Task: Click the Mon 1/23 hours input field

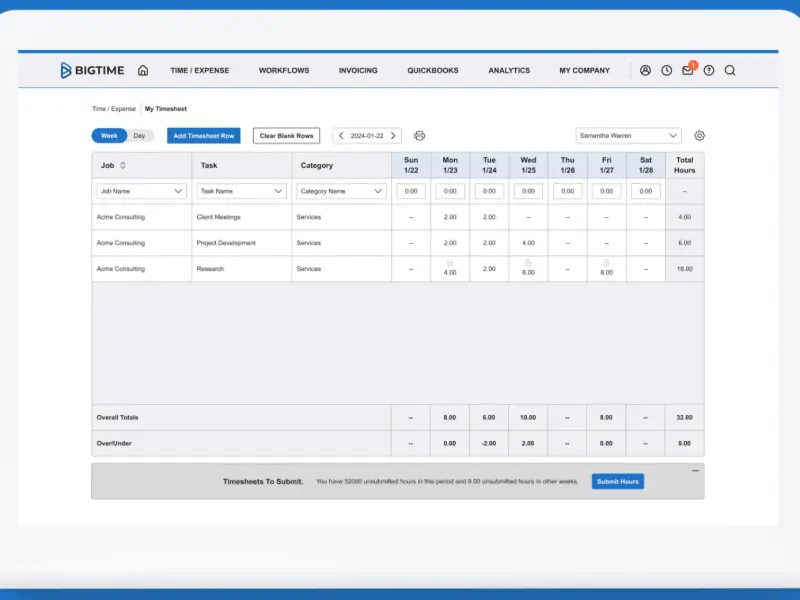Action: [x=450, y=191]
